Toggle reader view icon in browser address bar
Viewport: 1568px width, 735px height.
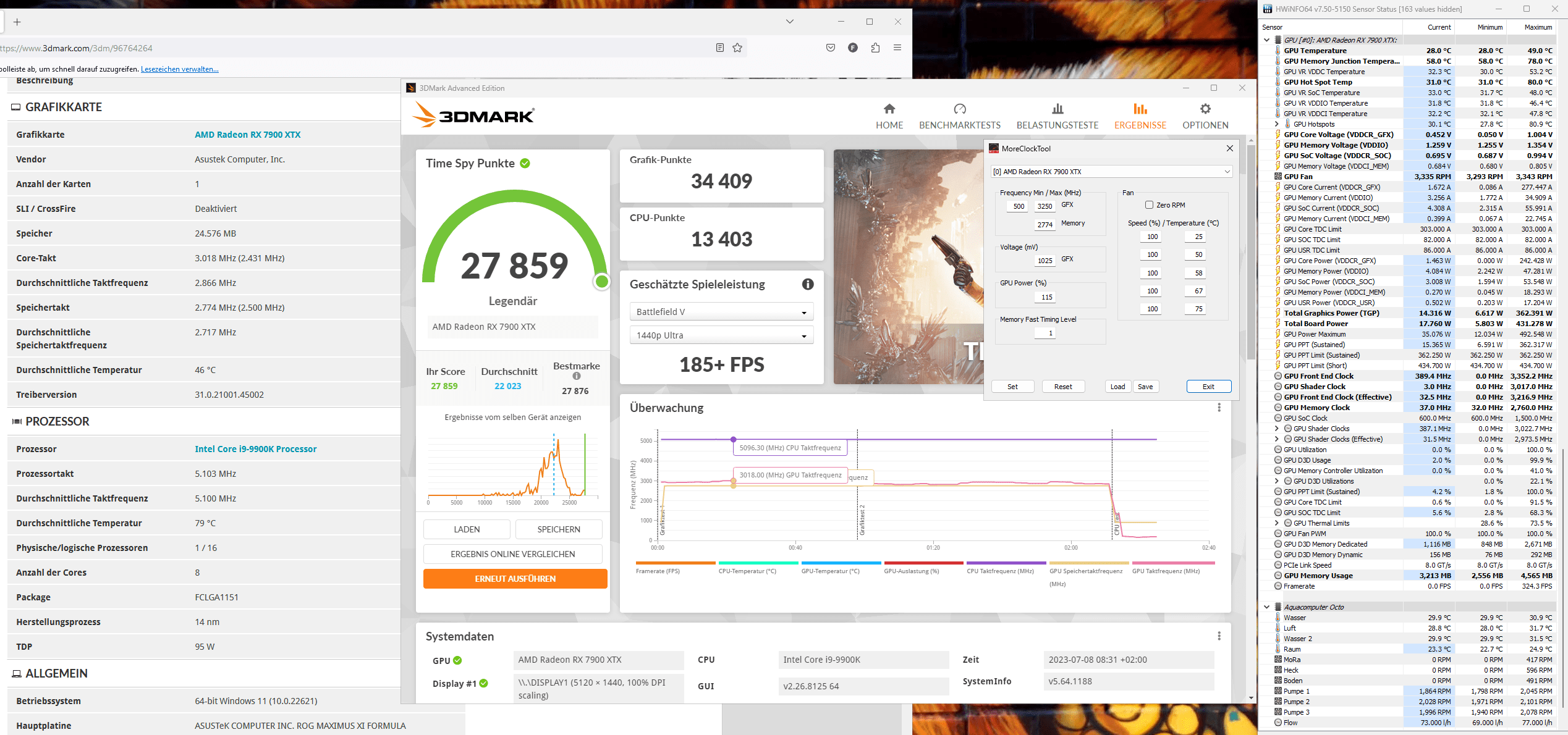pyautogui.click(x=719, y=48)
